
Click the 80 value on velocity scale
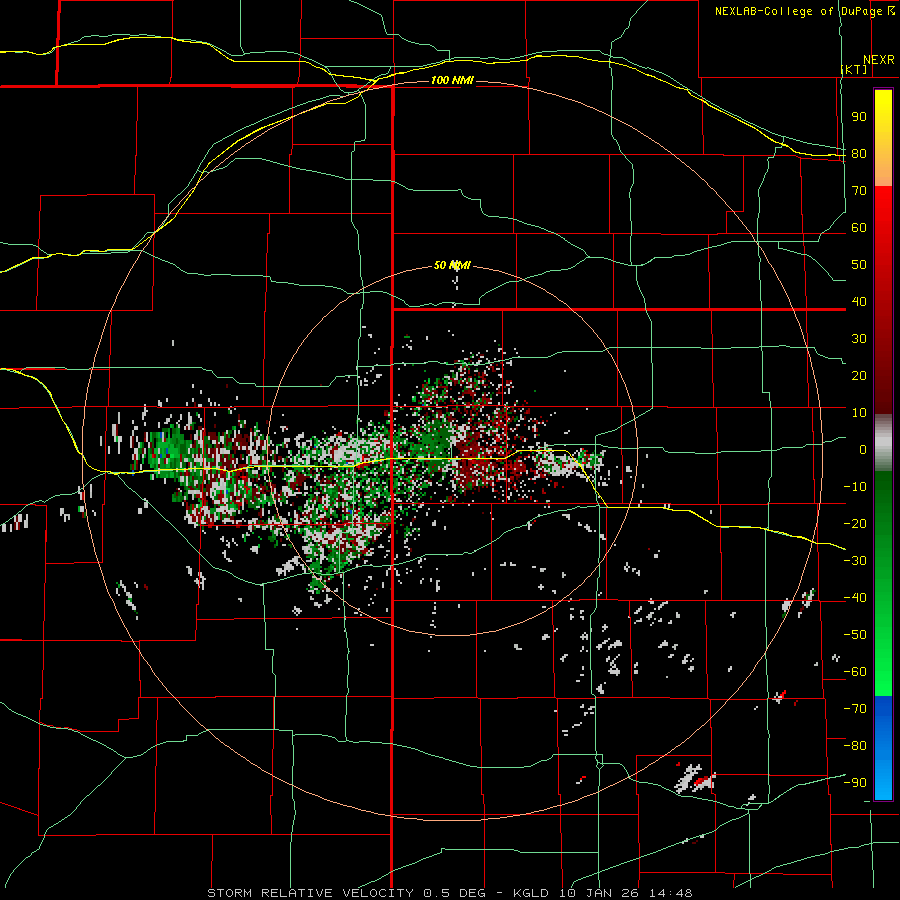859,154
